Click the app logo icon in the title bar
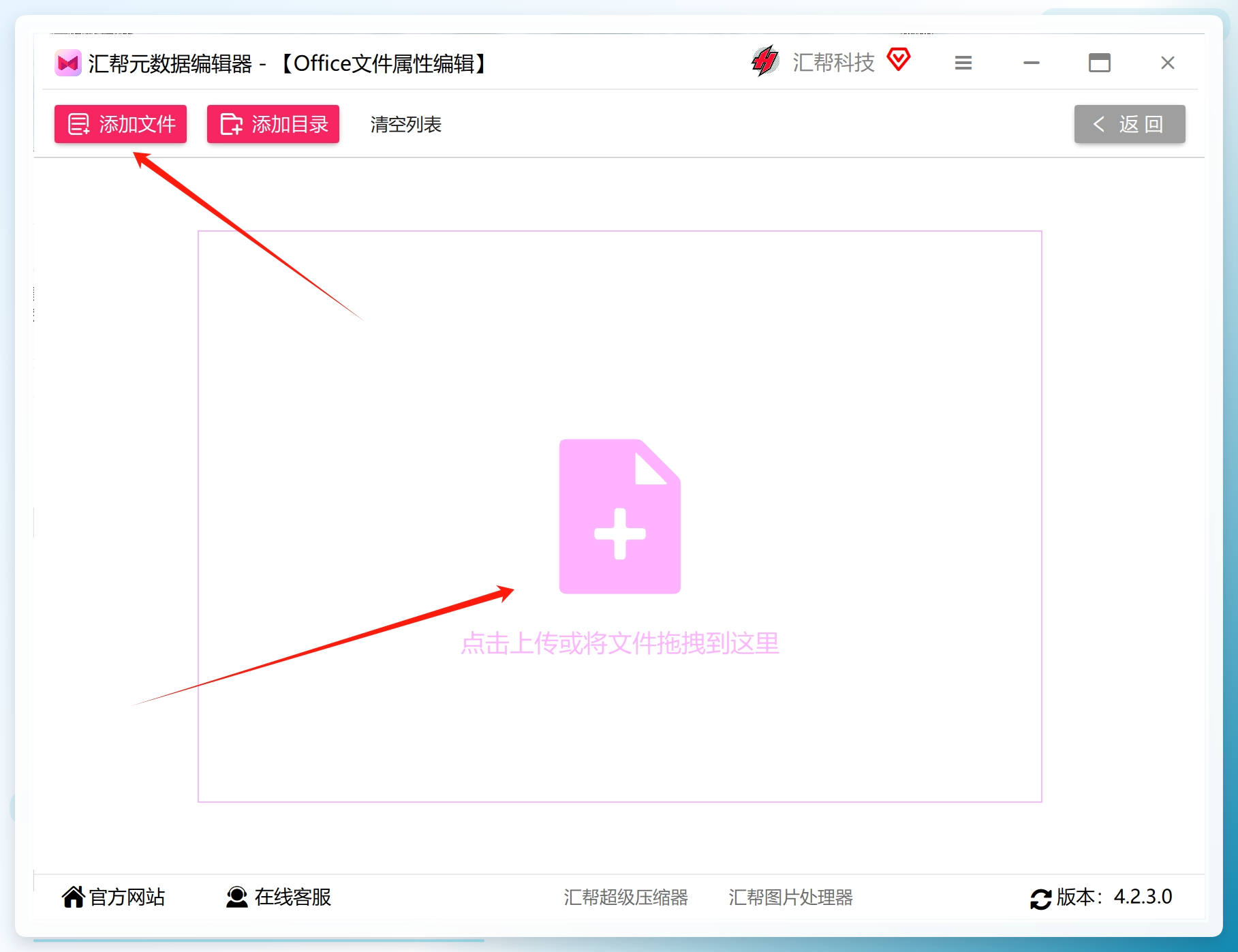 coord(68,63)
